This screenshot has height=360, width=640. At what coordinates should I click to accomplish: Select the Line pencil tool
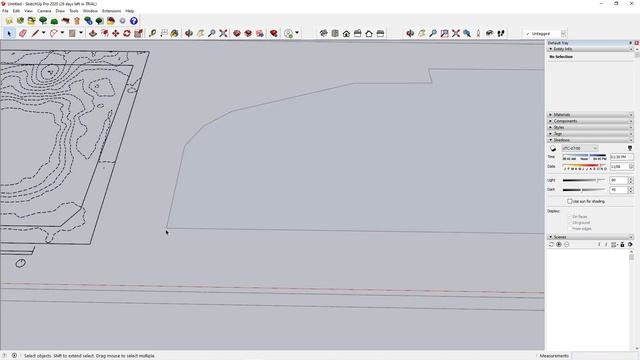click(x=35, y=33)
